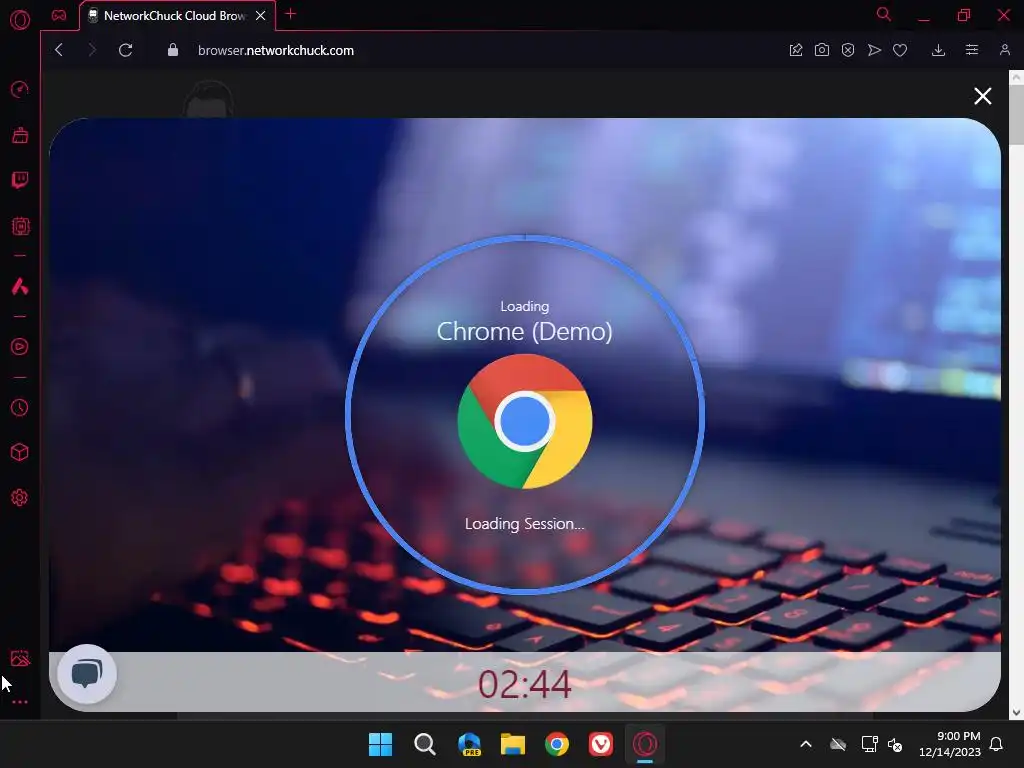
Task: Open Settings gear in sidebar
Action: 20,498
